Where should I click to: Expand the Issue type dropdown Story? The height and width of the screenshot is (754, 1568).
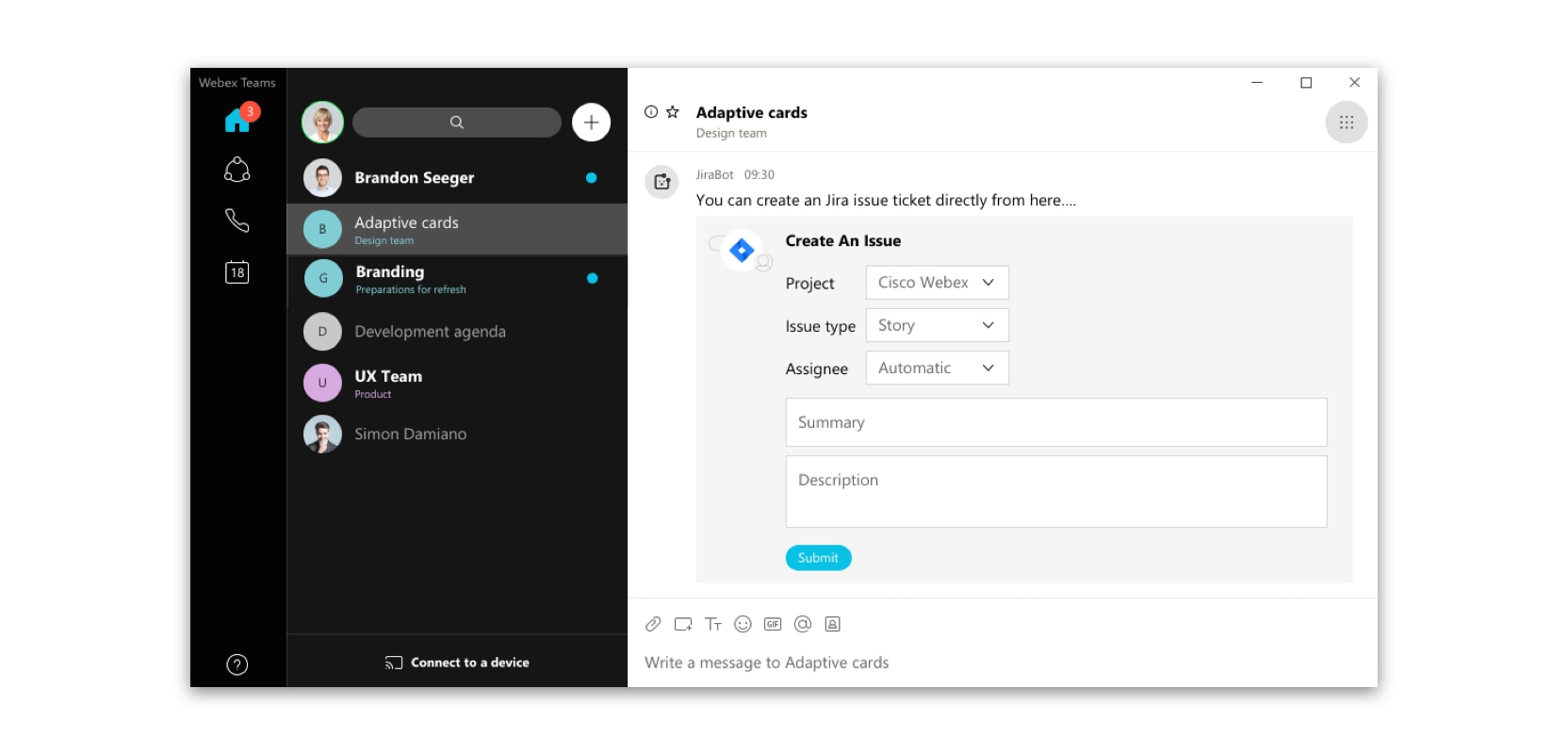pyautogui.click(x=938, y=325)
